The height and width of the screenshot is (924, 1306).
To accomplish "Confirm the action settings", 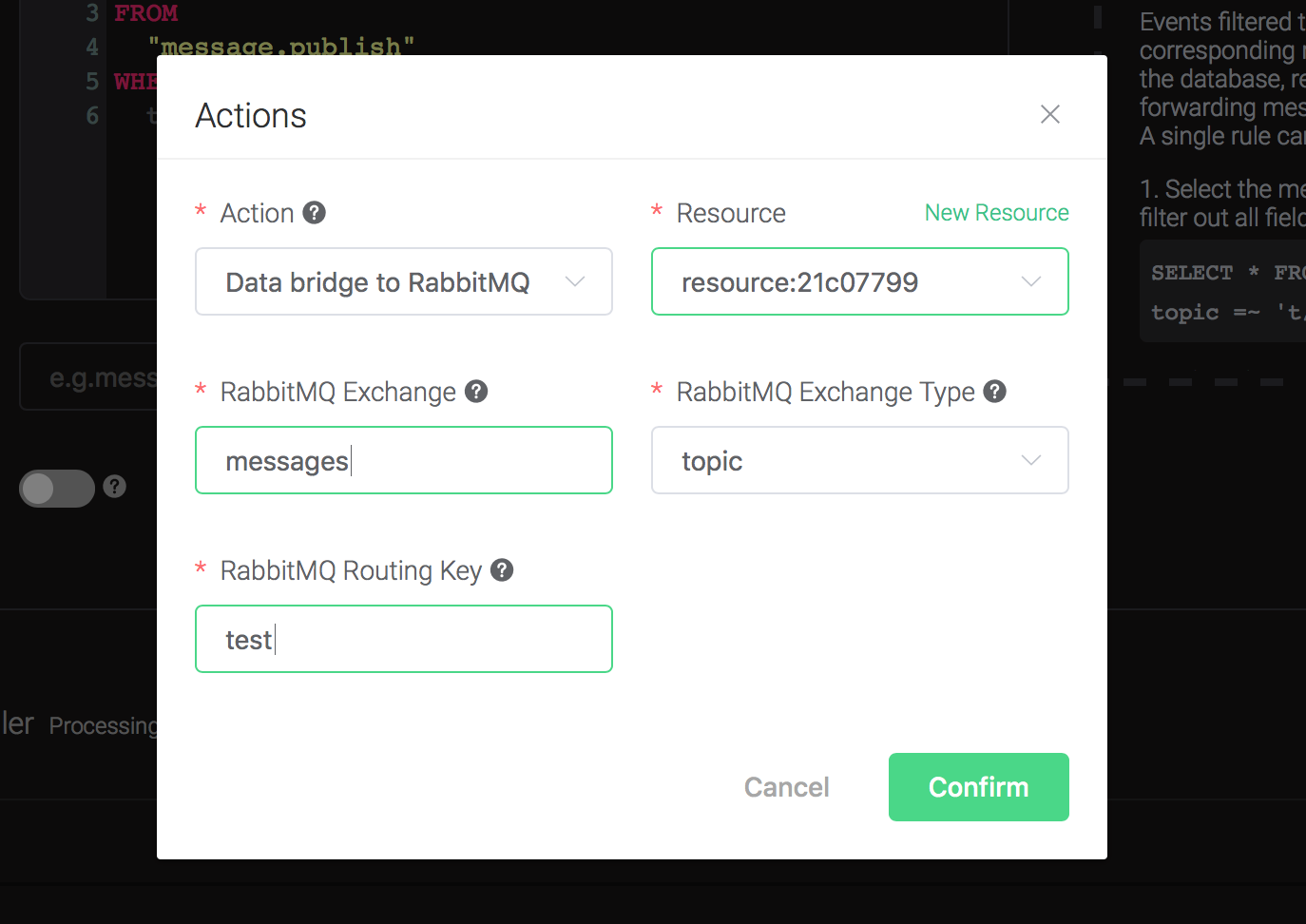I will [x=978, y=787].
